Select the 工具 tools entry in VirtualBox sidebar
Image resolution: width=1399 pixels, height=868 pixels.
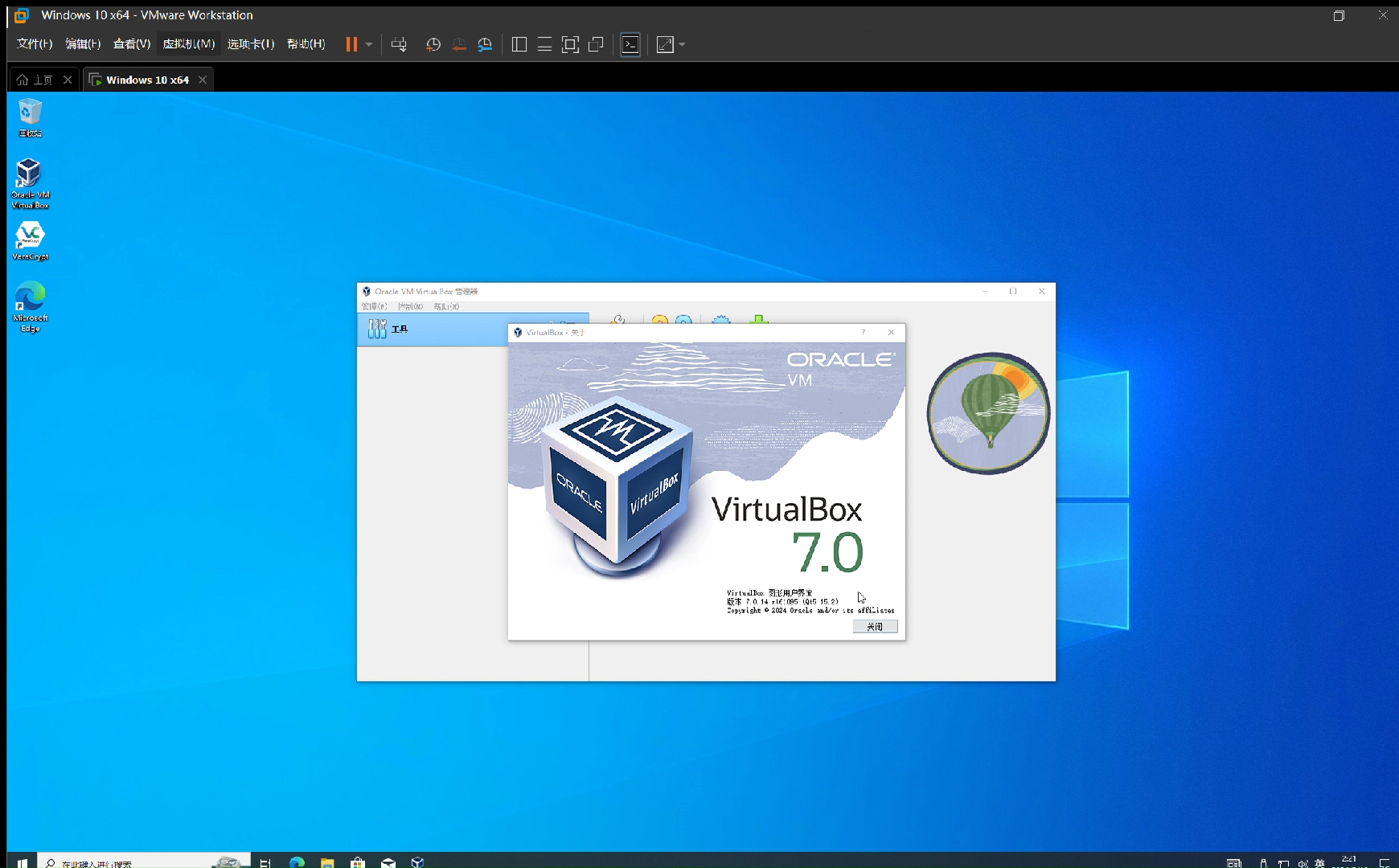(433, 330)
